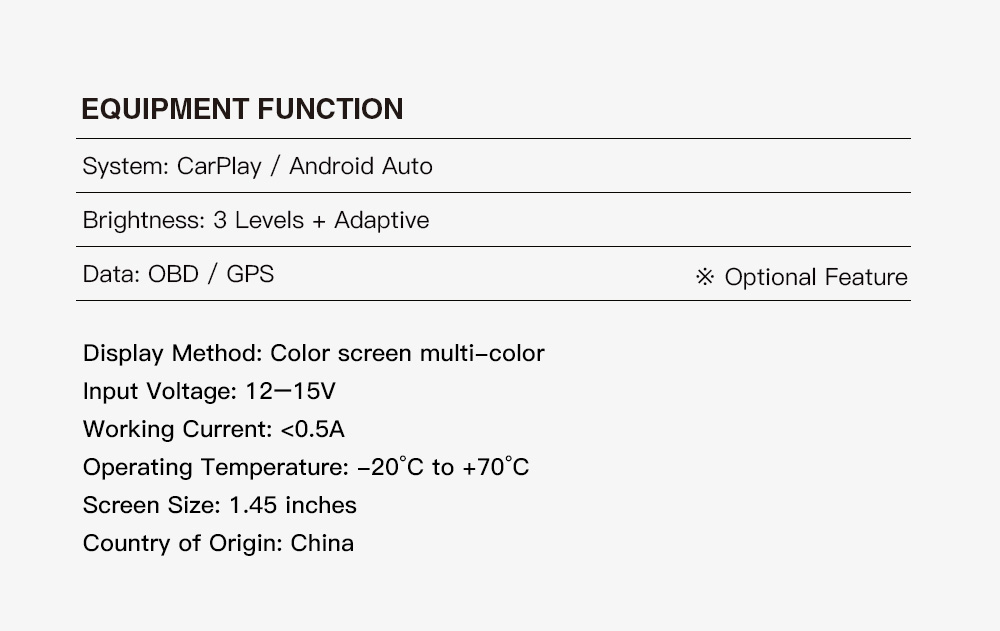Viewport: 1000px width, 631px height.
Task: Click GPS in the Data row
Action: [250, 274]
